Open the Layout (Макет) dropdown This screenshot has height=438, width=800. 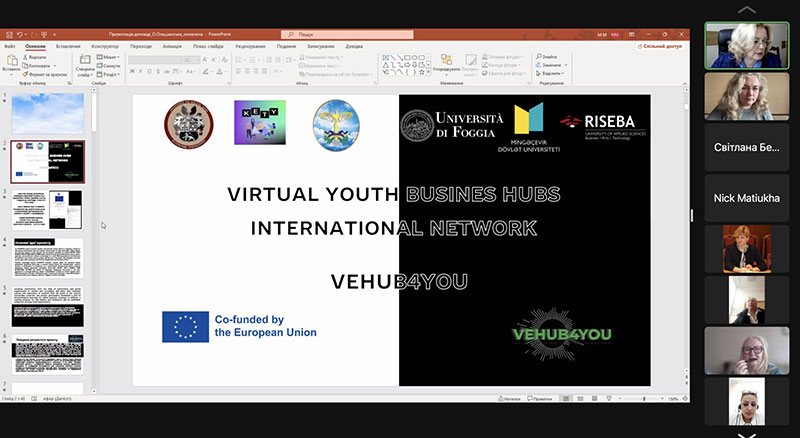108,57
